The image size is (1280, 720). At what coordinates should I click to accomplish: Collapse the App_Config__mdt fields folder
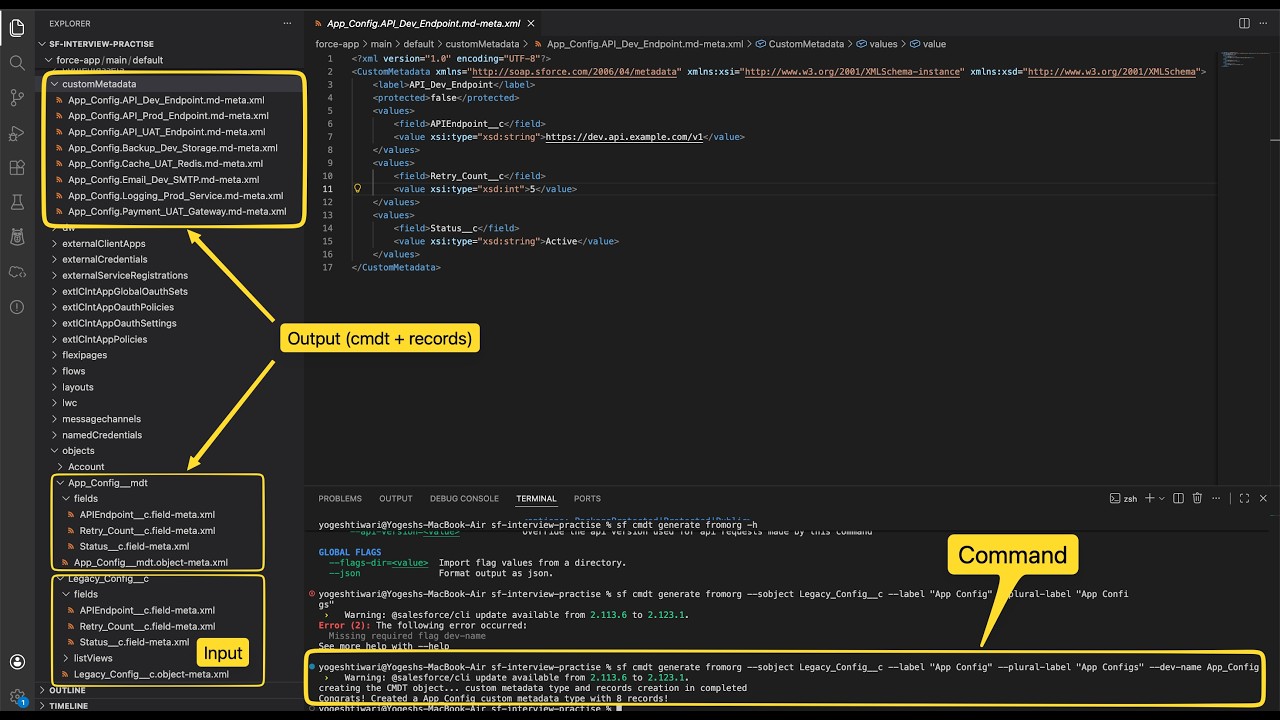coord(86,498)
